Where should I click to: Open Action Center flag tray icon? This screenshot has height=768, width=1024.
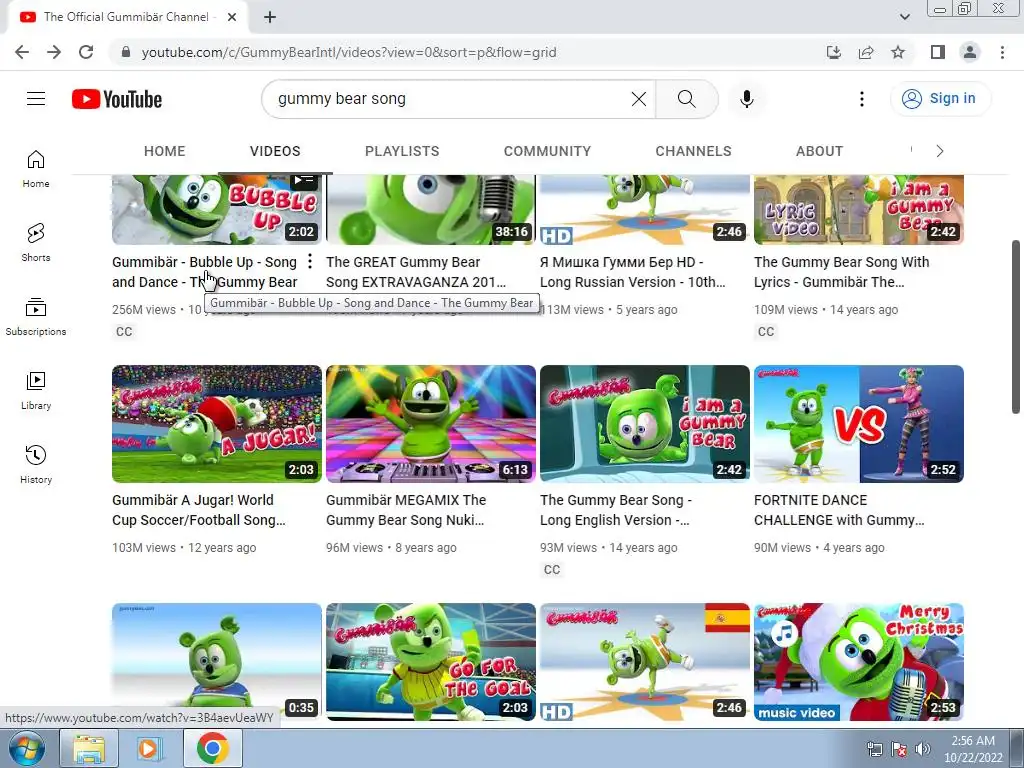(x=899, y=749)
